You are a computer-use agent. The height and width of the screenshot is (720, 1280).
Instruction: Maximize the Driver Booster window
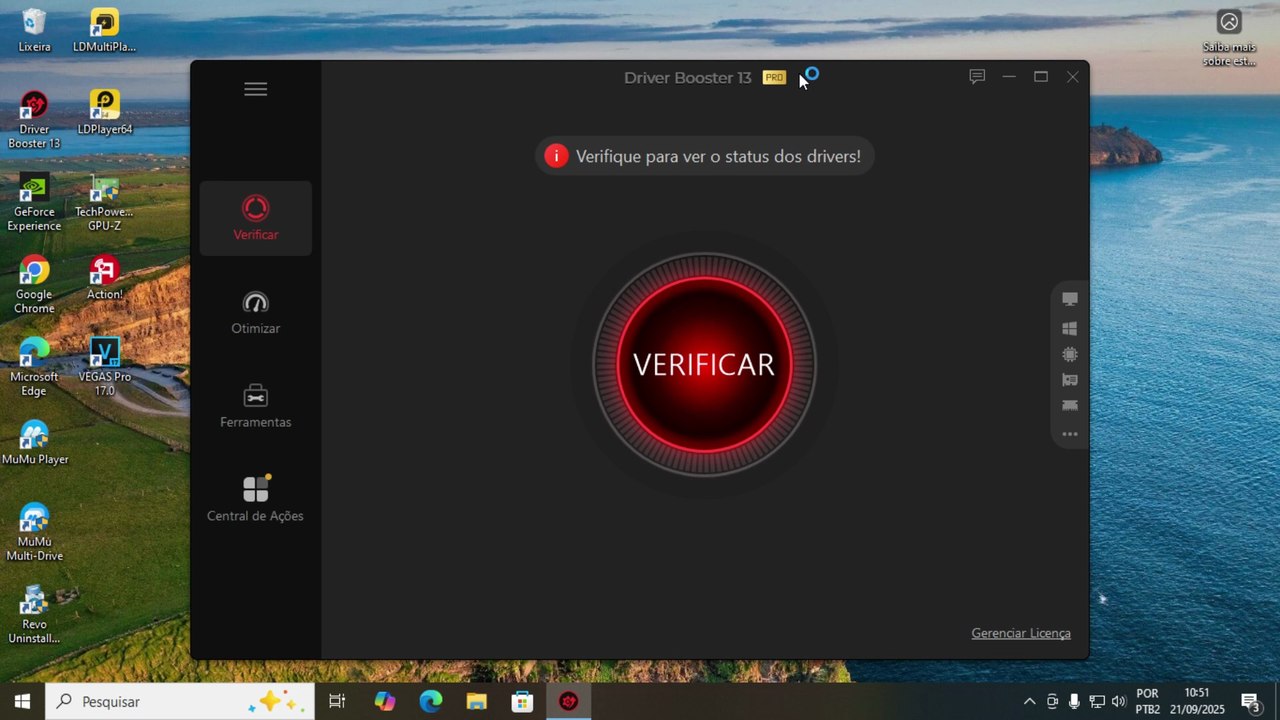[x=1041, y=77]
